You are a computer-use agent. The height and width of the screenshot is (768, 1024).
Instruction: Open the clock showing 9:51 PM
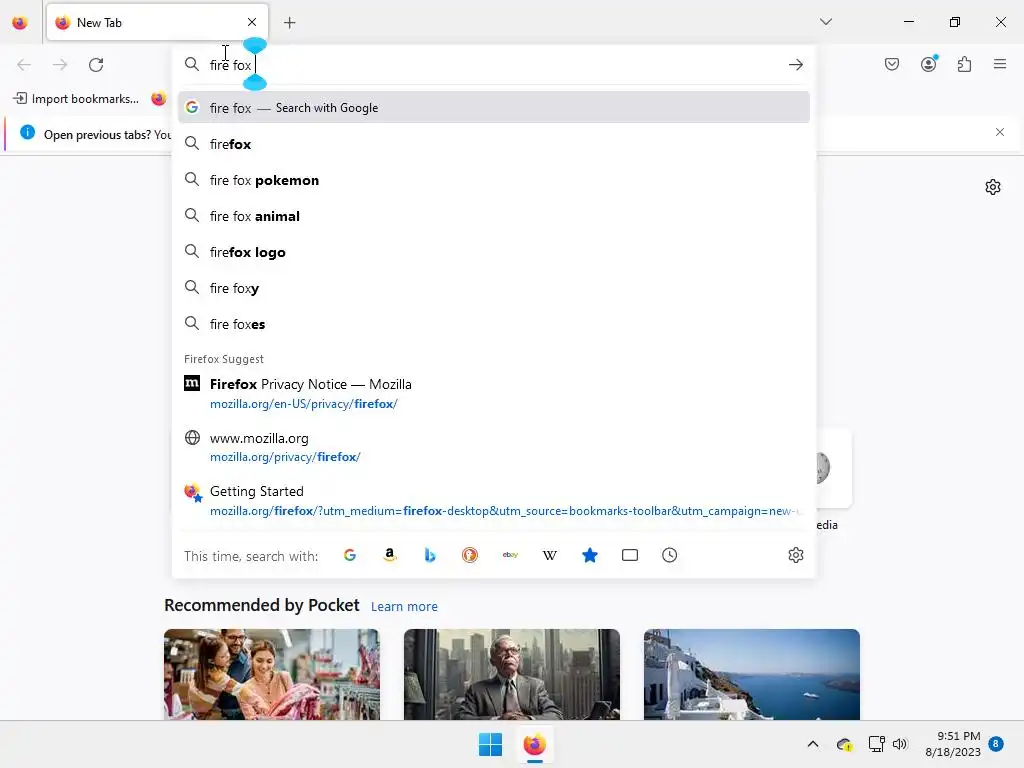(953, 744)
